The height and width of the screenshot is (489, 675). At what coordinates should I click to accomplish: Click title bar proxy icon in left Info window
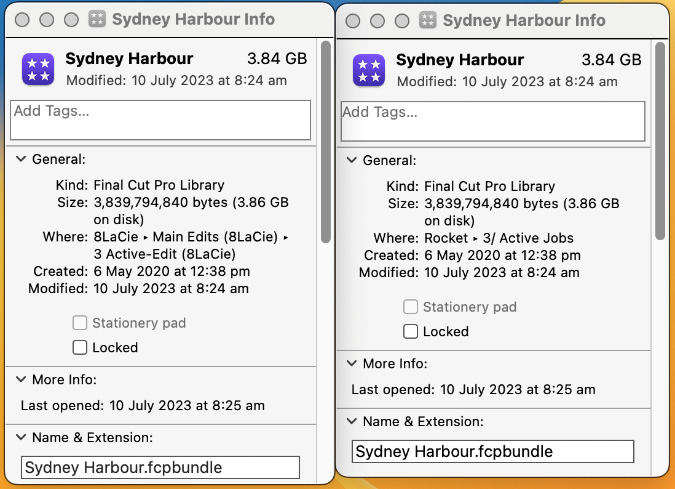[x=97, y=19]
